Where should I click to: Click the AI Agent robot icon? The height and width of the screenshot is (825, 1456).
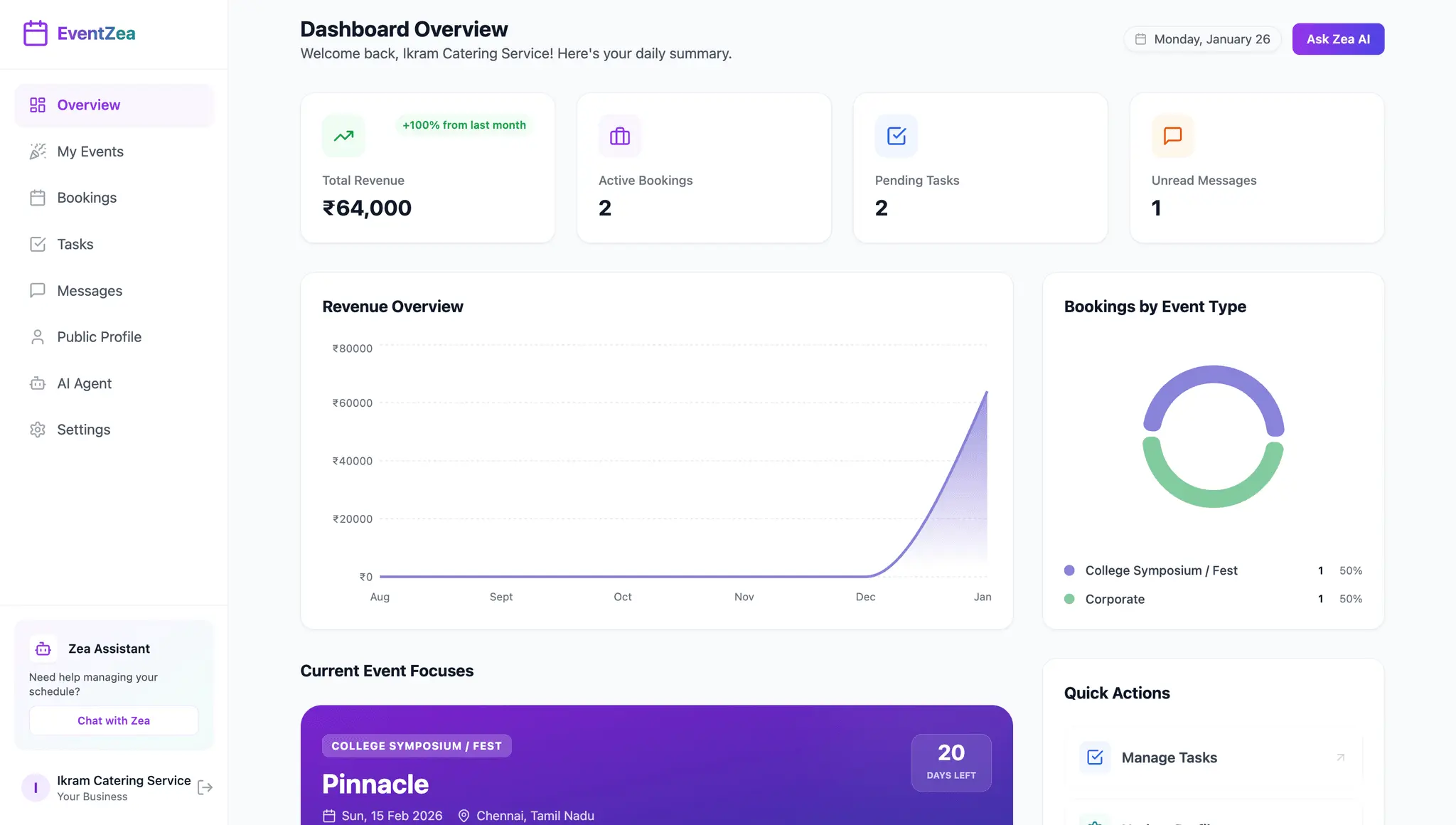38,383
